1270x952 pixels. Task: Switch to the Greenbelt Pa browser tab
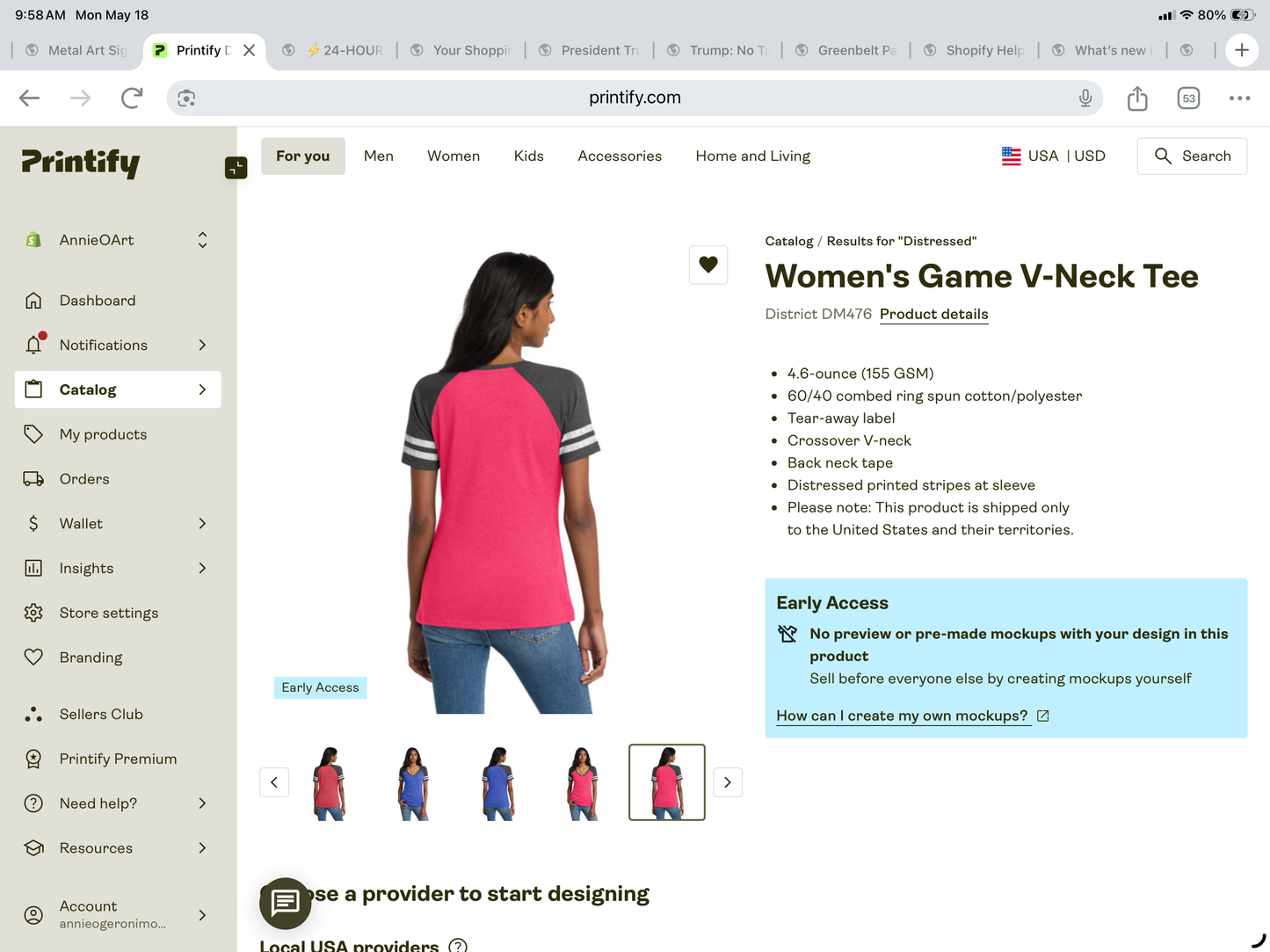click(846, 50)
